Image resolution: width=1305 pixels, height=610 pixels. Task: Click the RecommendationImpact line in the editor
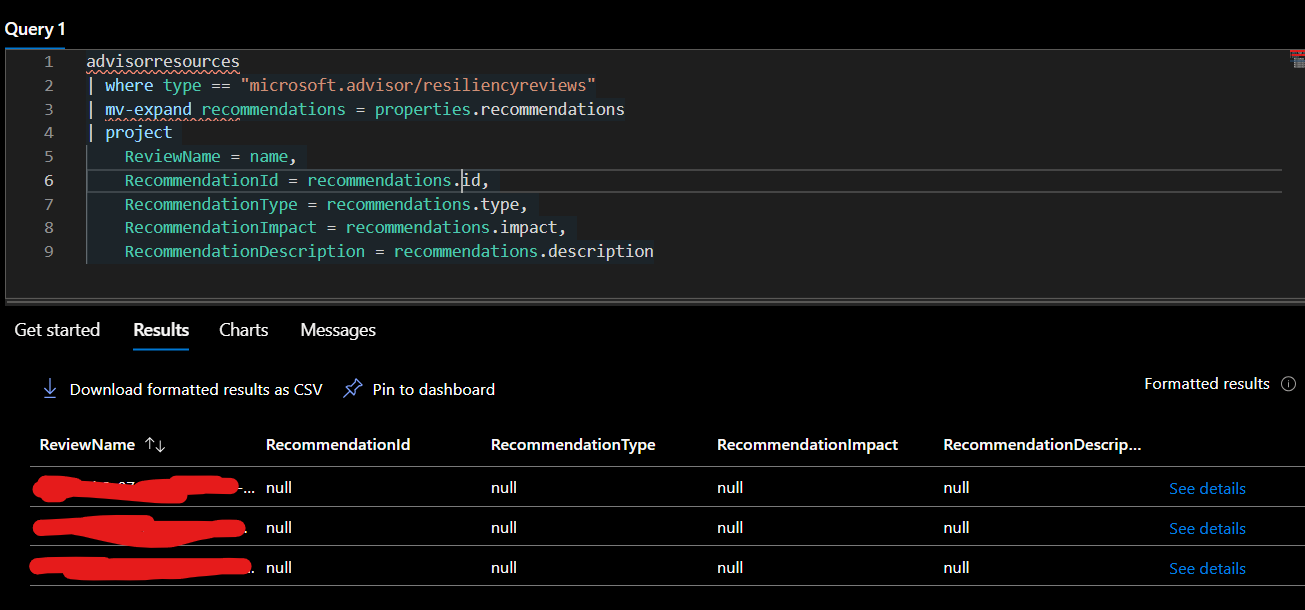pos(346,228)
